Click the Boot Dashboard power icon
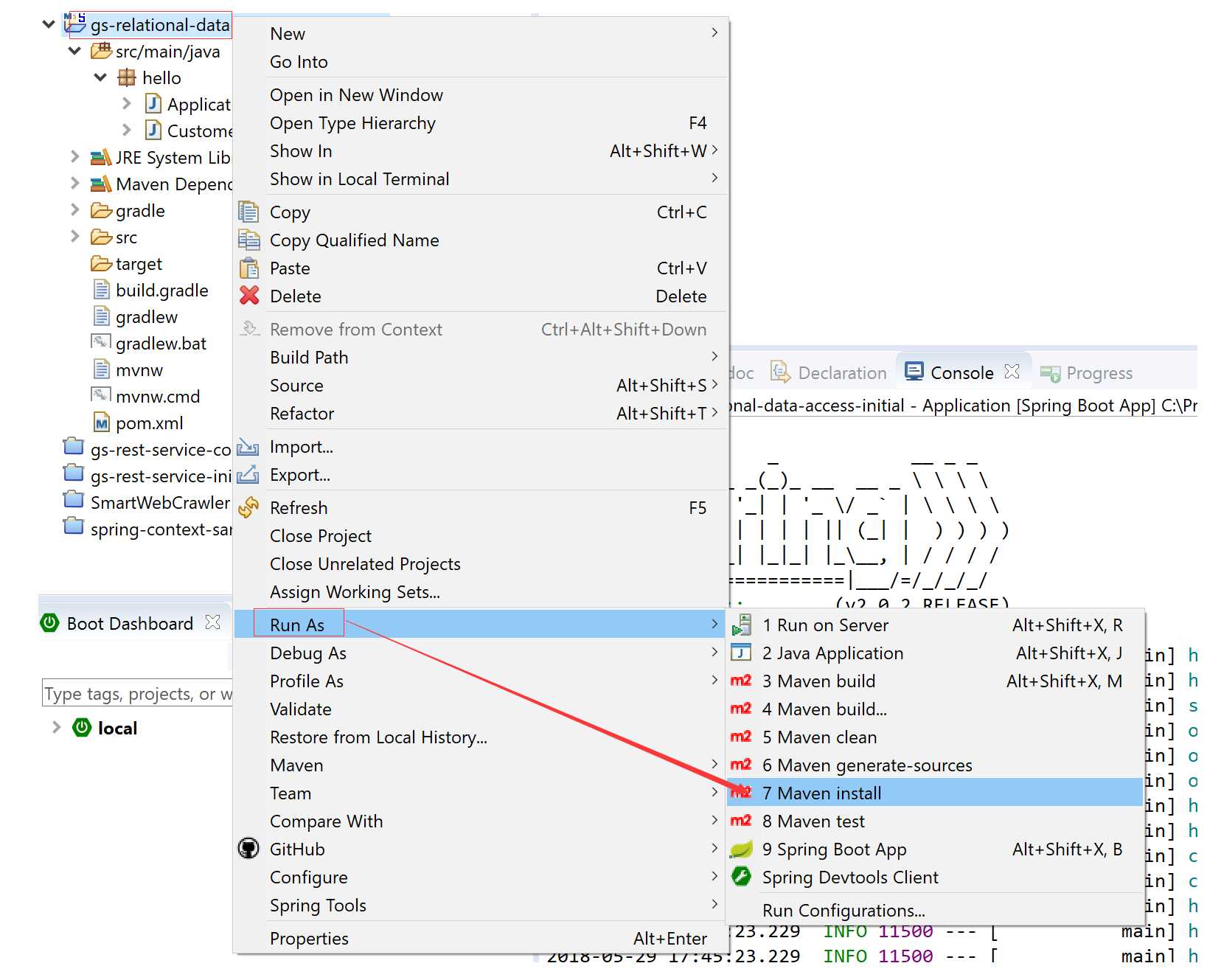Viewport: 1221px width, 980px height. click(49, 623)
